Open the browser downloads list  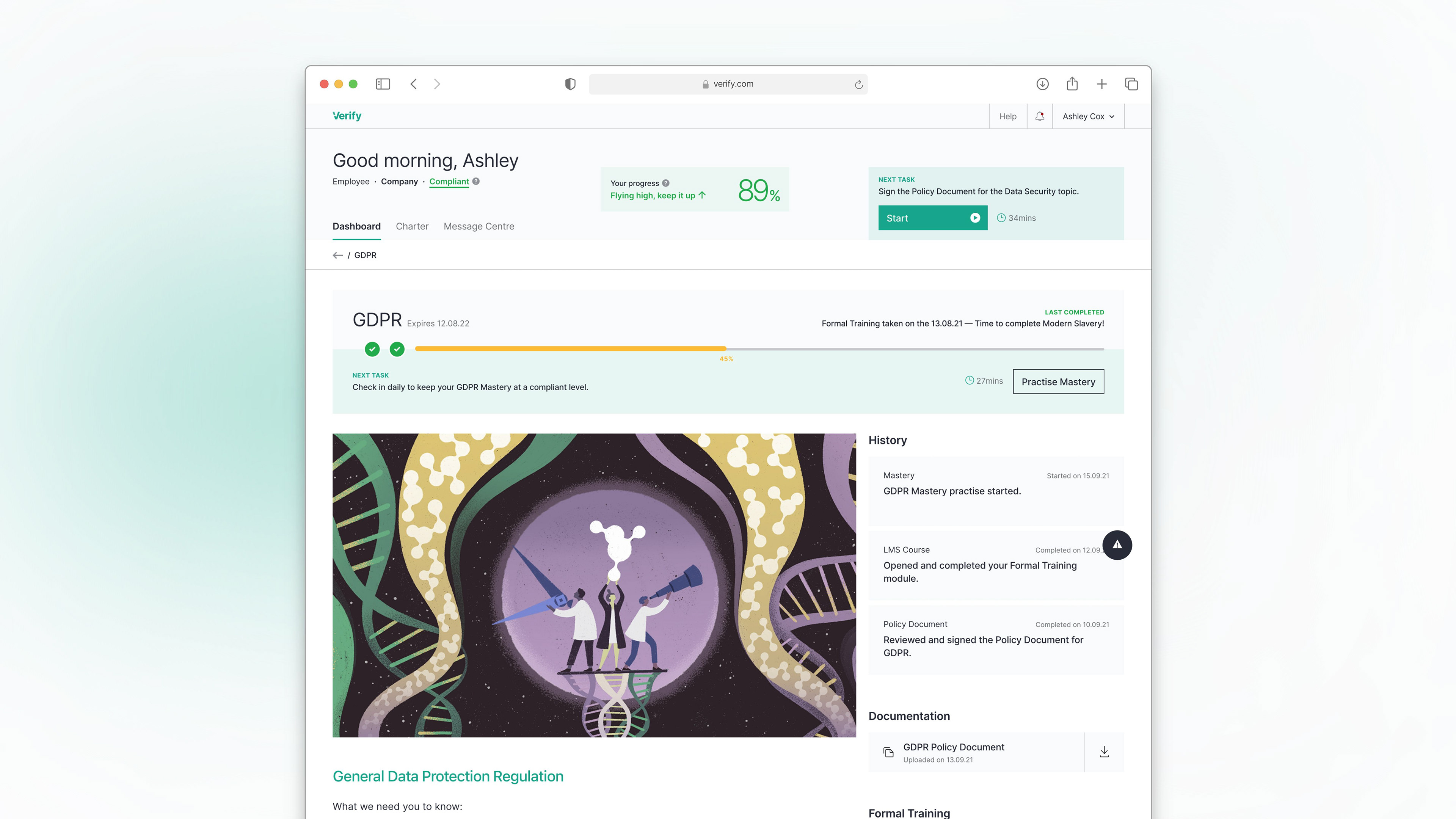1043,84
